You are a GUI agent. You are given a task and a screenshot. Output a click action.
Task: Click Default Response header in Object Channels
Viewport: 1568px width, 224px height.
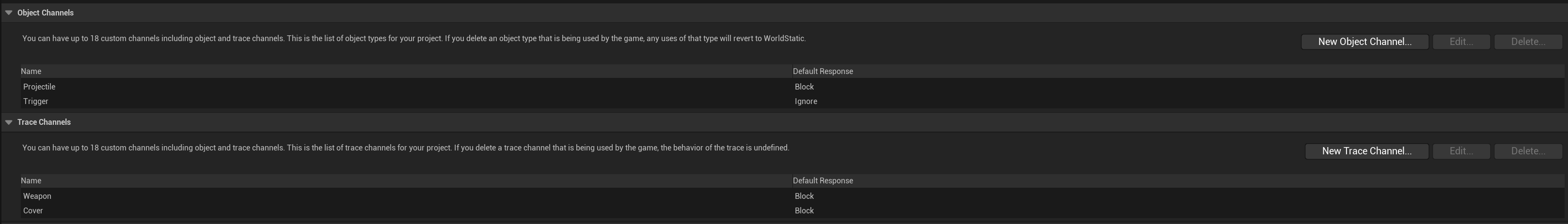823,72
